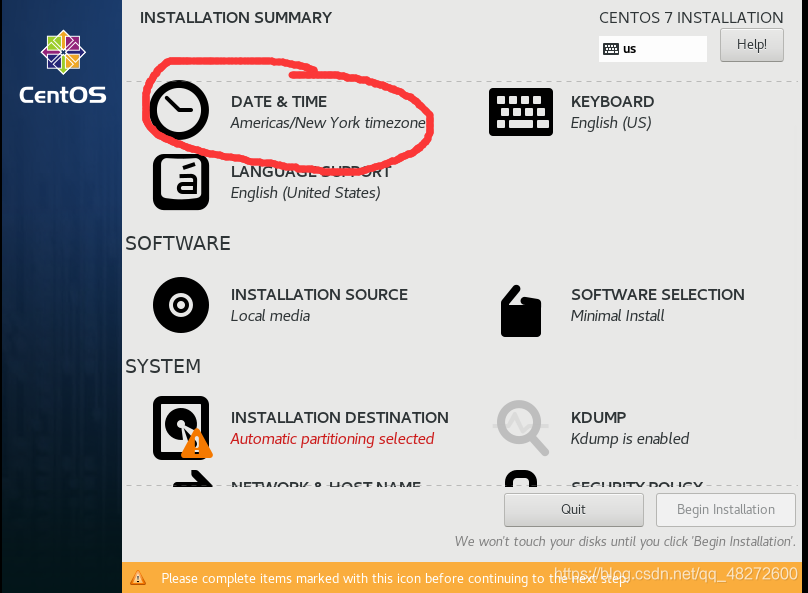Screen dimensions: 808x593
Task: Click the warning icon in the orange bar
Action: point(138,578)
